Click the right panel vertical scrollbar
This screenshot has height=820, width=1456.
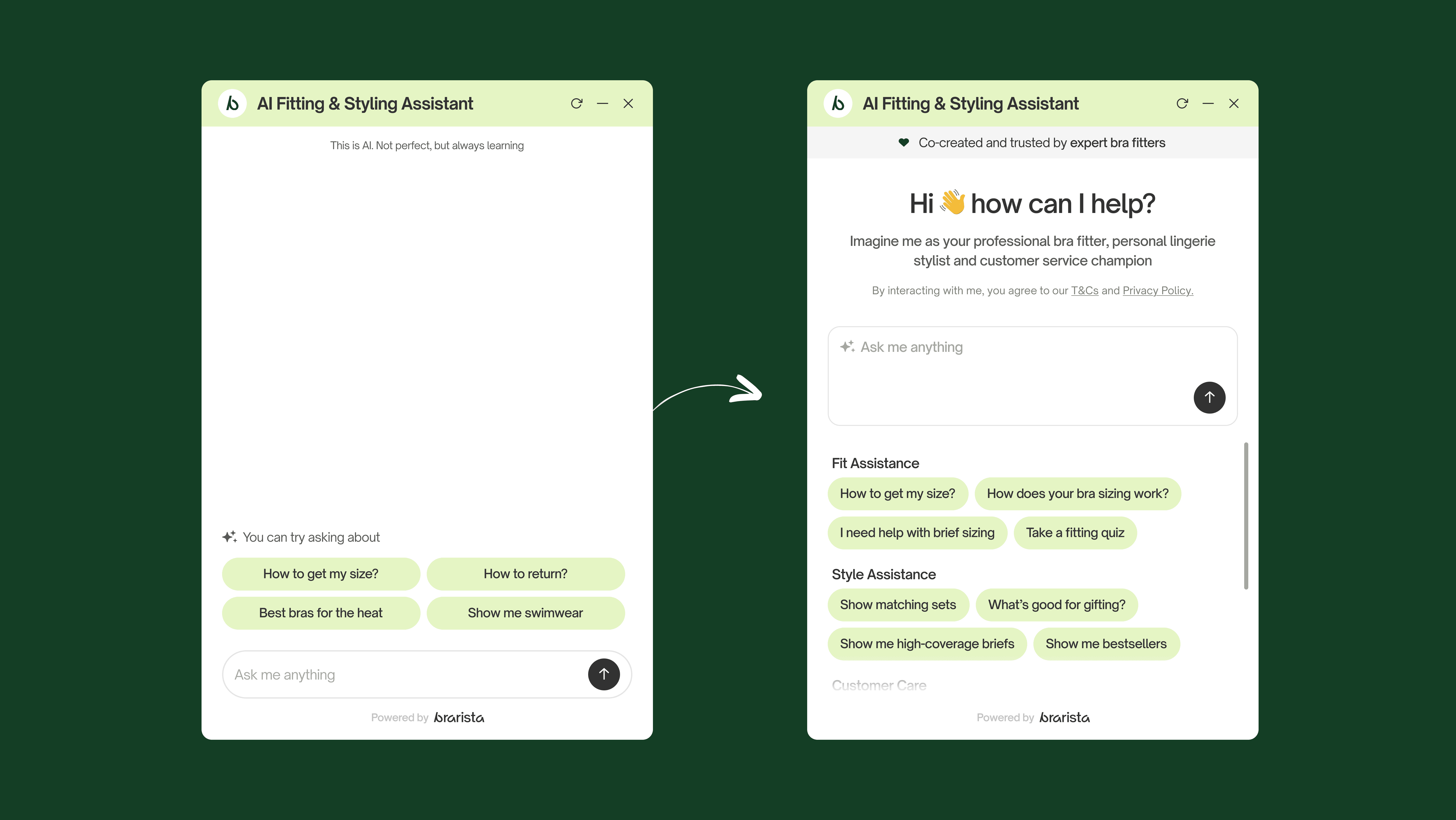coord(1246,516)
